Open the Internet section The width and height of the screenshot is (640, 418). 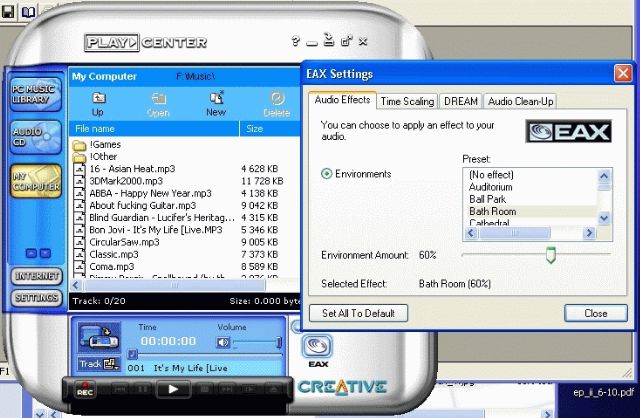click(36, 276)
